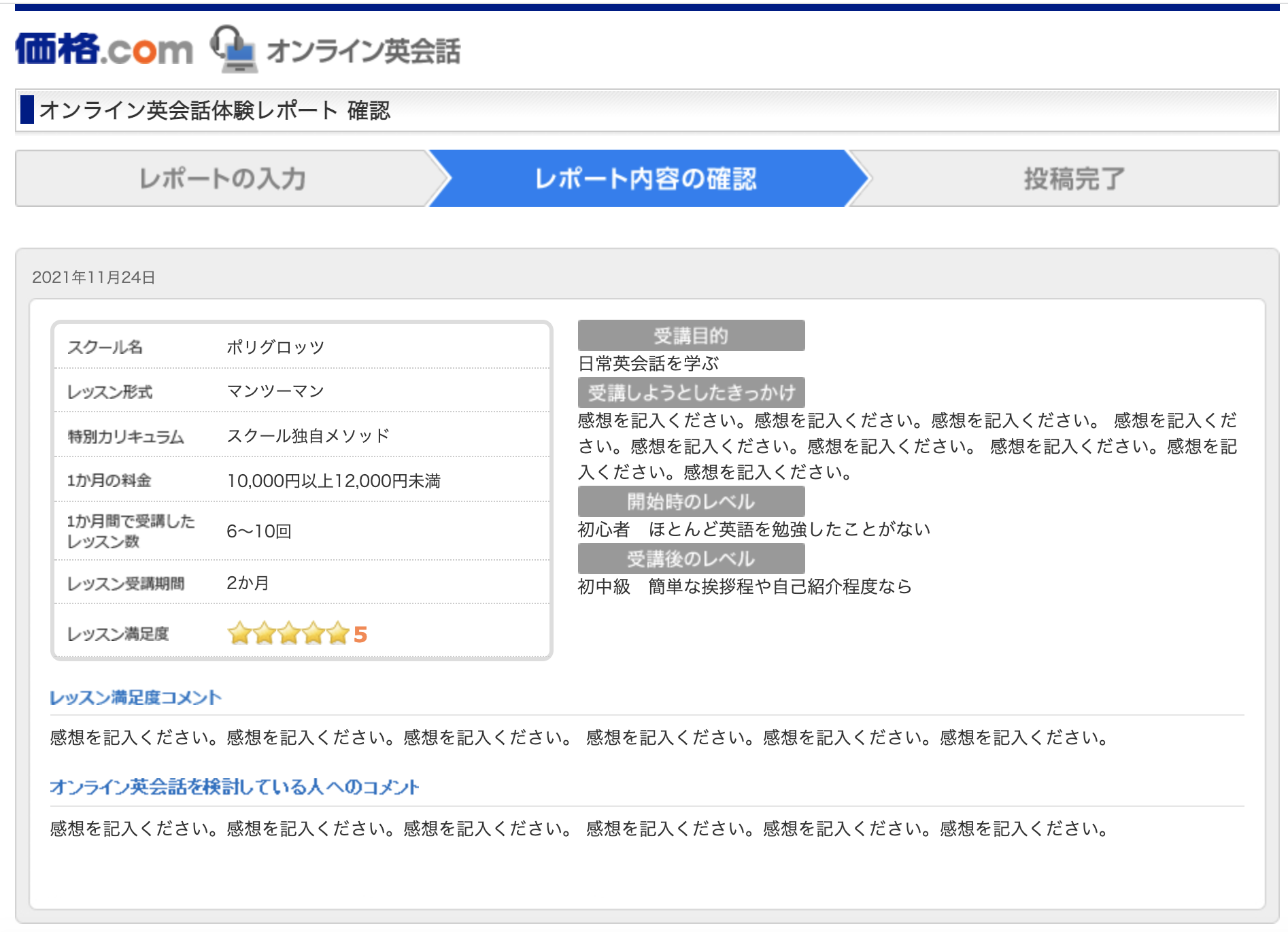Click the text 初中級 簡単な挨拶程や自己紹介程度なら

point(745,586)
